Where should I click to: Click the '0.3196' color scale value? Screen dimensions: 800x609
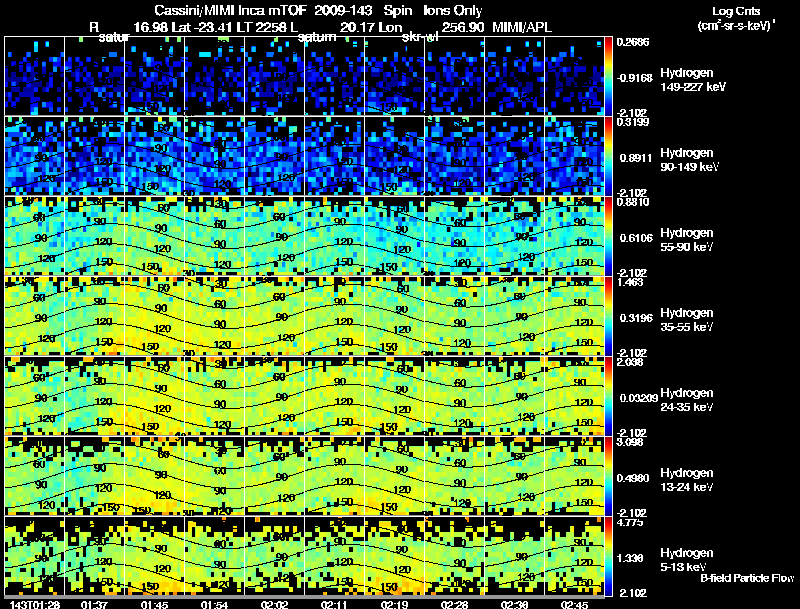[636, 318]
